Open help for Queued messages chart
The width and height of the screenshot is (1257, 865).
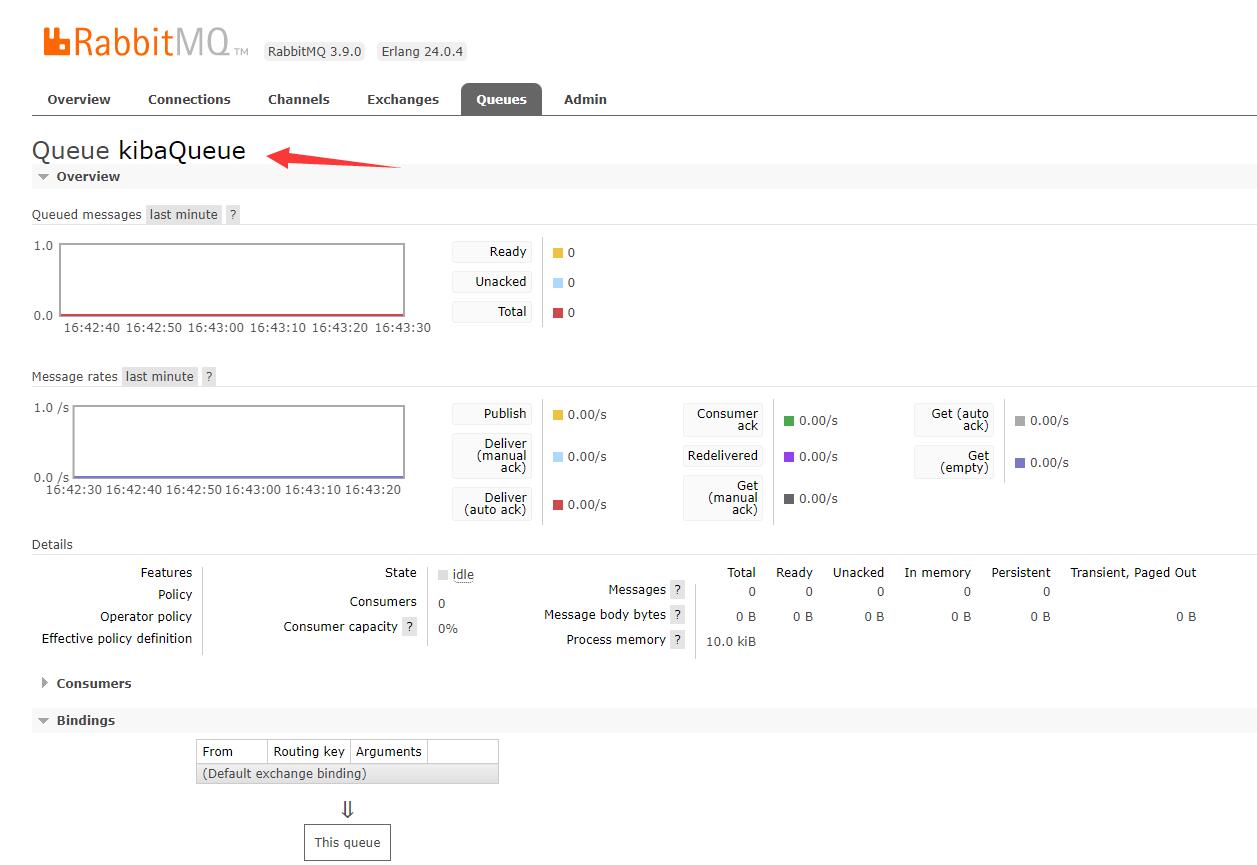pyautogui.click(x=233, y=215)
